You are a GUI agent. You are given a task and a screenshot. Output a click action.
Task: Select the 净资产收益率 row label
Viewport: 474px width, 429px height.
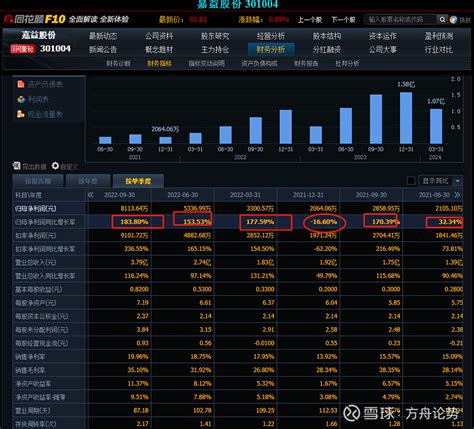click(x=33, y=384)
